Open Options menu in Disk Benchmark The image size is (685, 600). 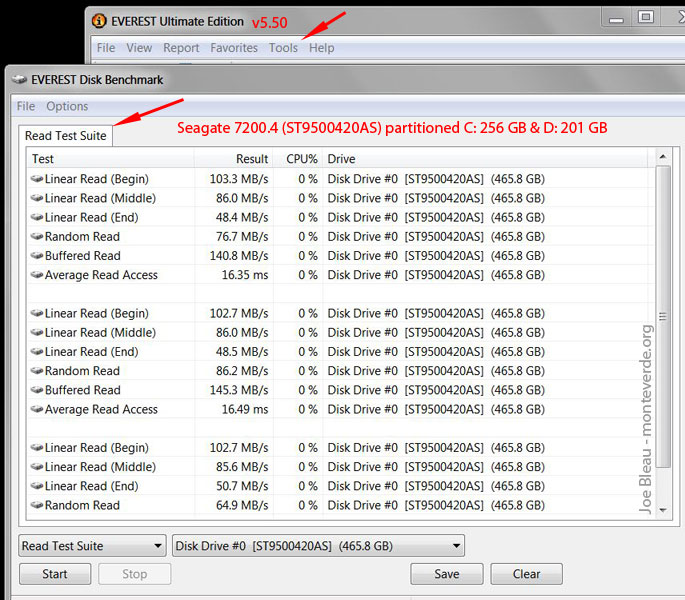pos(67,106)
